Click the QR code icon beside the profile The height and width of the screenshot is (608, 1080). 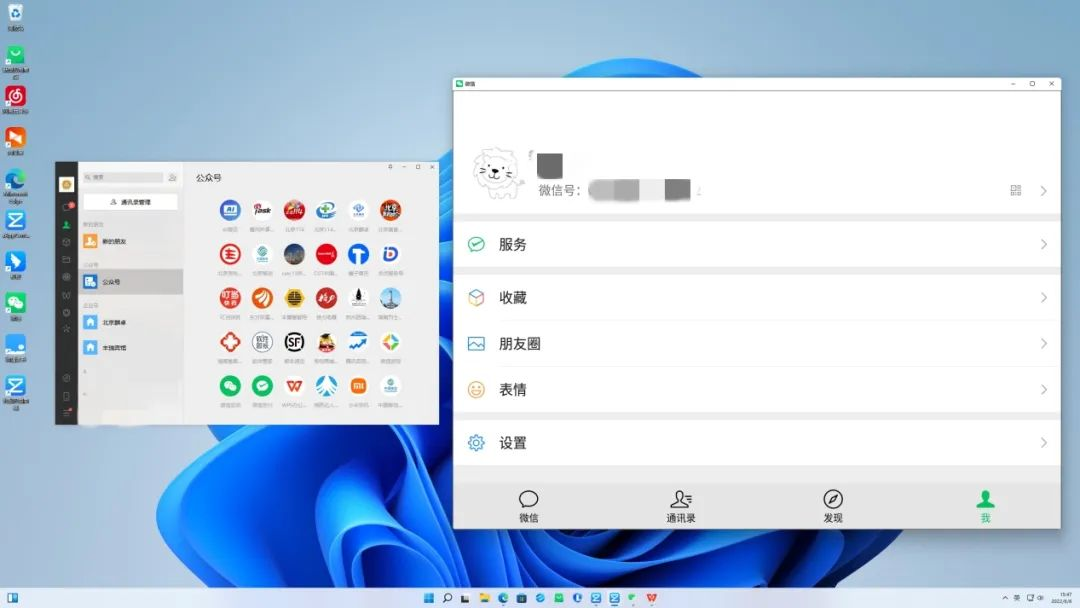coord(1016,190)
